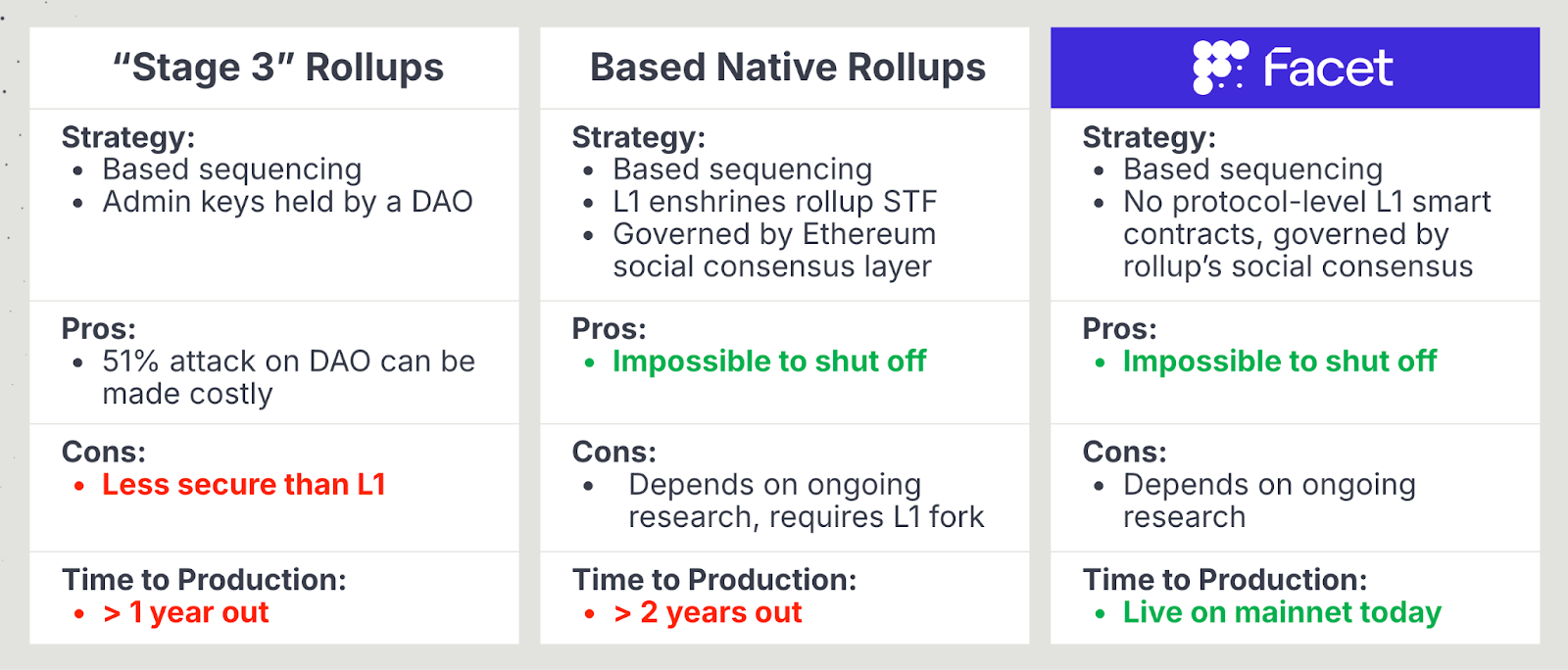The height and width of the screenshot is (670, 1568).
Task: Click "L1 enshrines rollup STF" bullet
Action: point(775,202)
